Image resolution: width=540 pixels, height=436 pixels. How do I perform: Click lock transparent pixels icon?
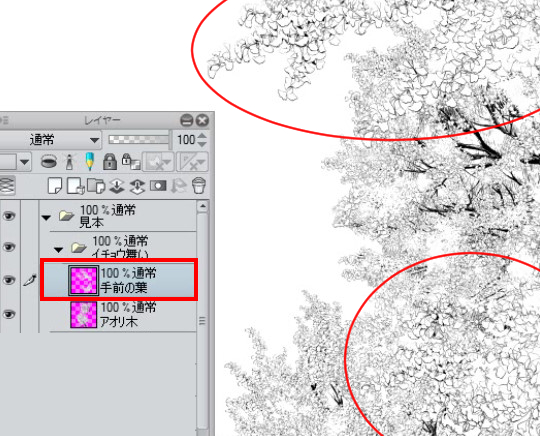click(131, 162)
